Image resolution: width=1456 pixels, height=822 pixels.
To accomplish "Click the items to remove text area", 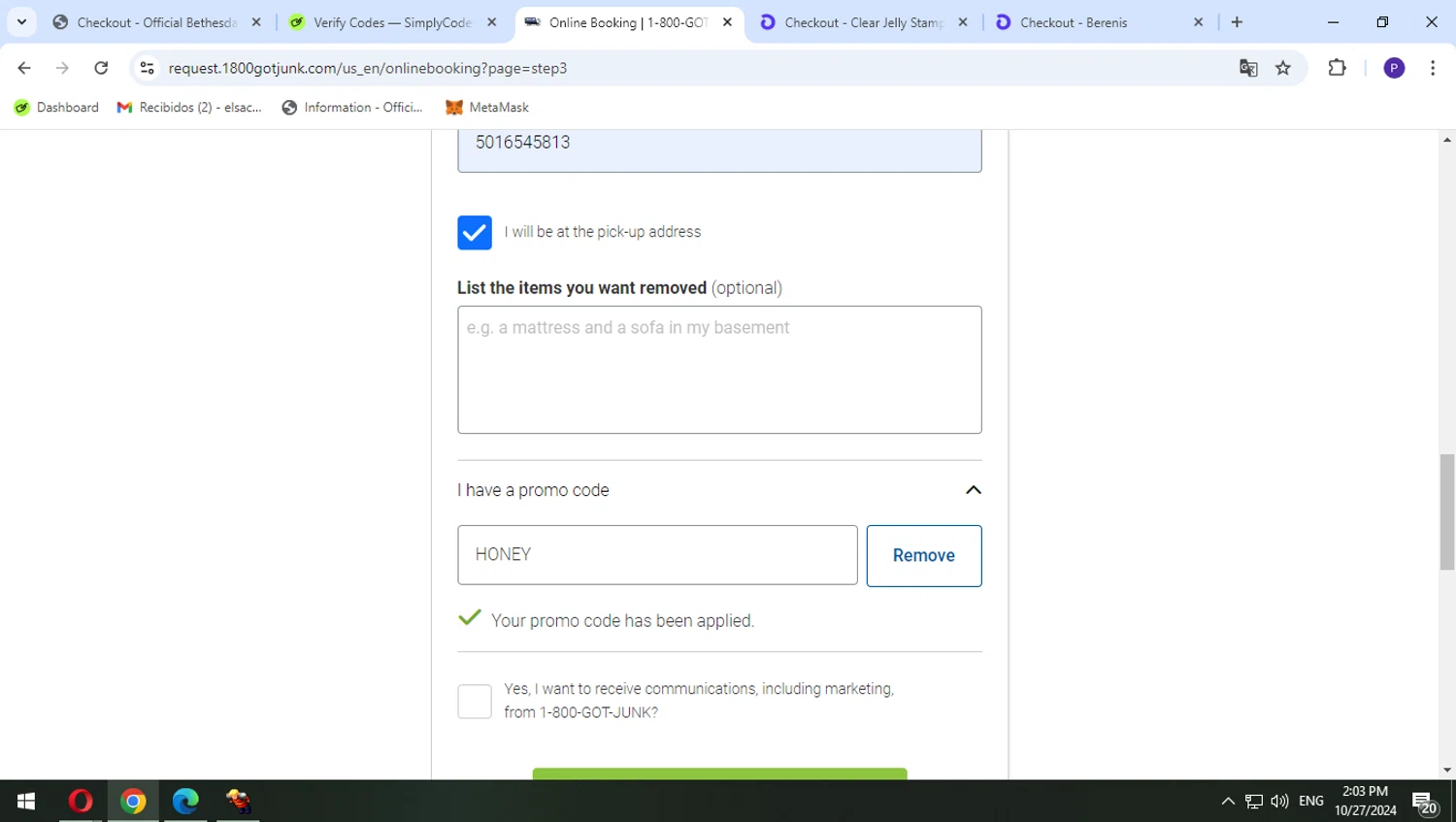I will pyautogui.click(x=719, y=370).
